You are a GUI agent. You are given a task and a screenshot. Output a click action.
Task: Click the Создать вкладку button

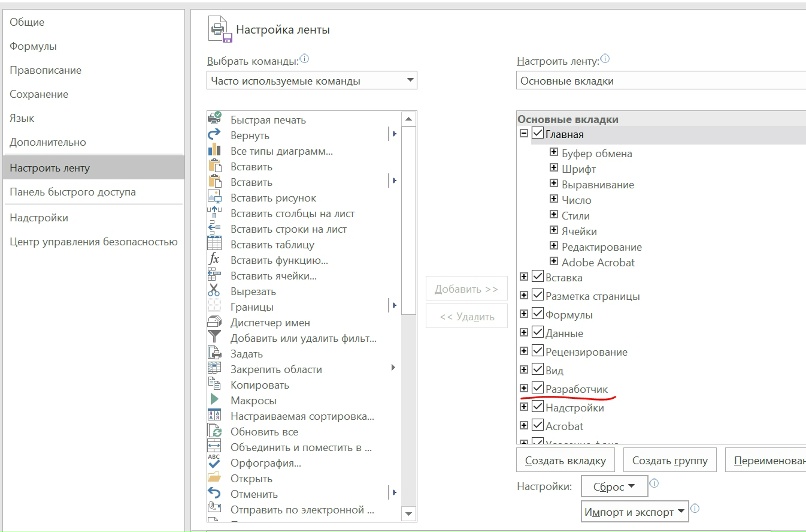(x=565, y=460)
